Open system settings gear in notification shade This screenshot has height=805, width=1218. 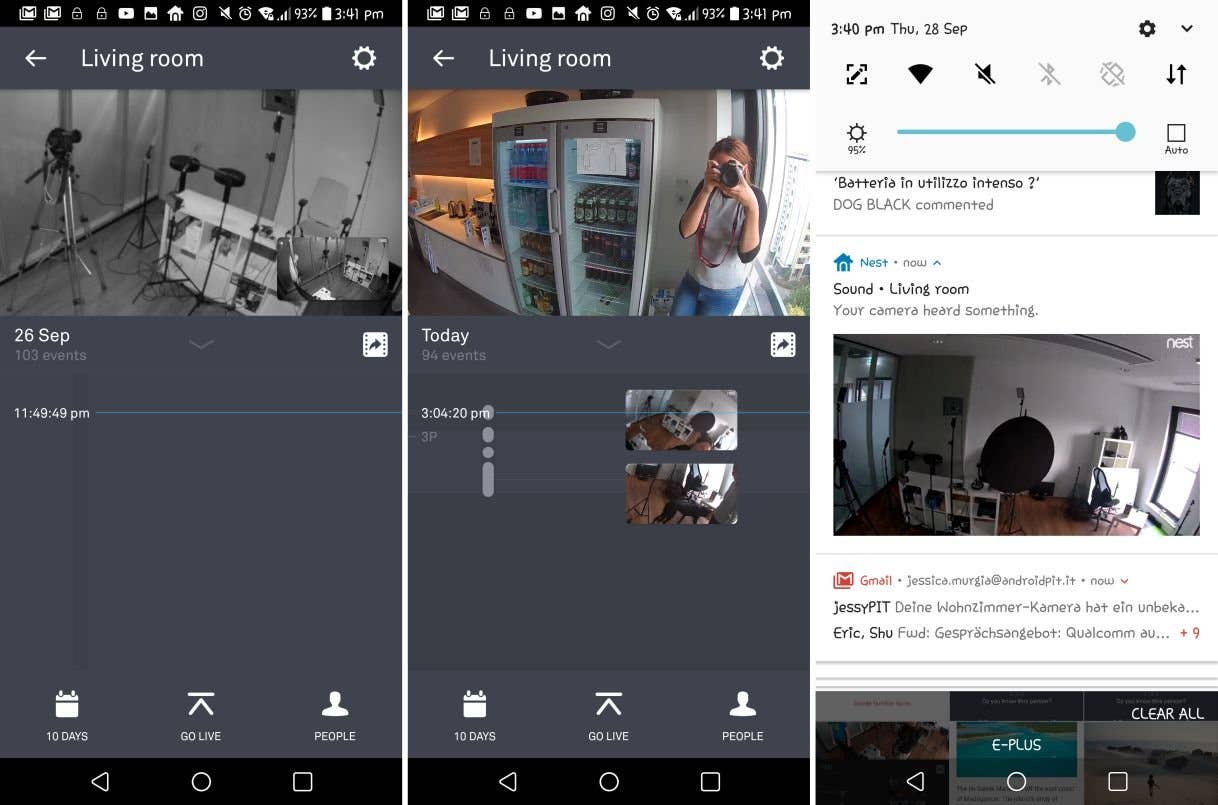[1146, 29]
